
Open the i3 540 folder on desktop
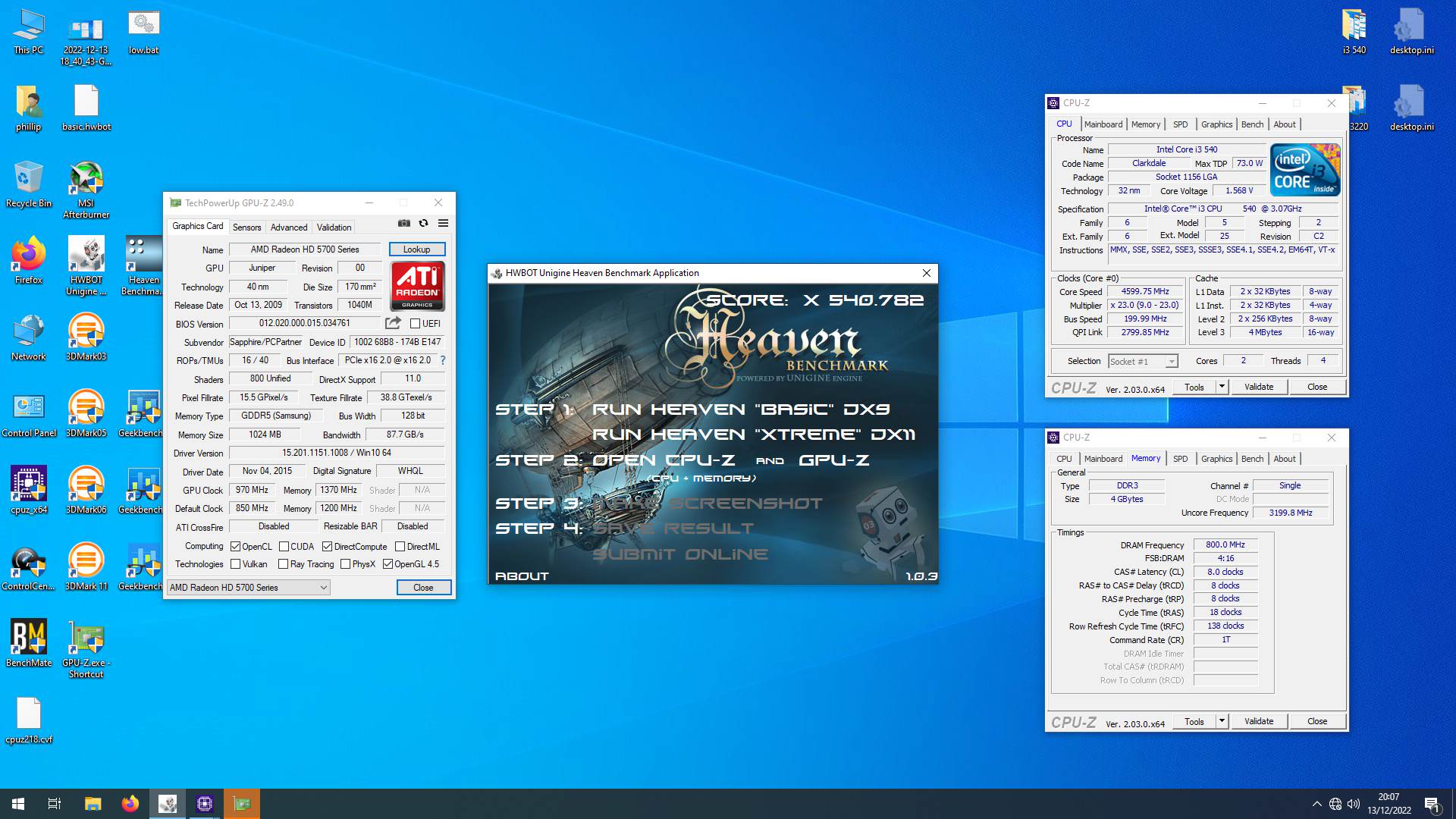point(1354,32)
